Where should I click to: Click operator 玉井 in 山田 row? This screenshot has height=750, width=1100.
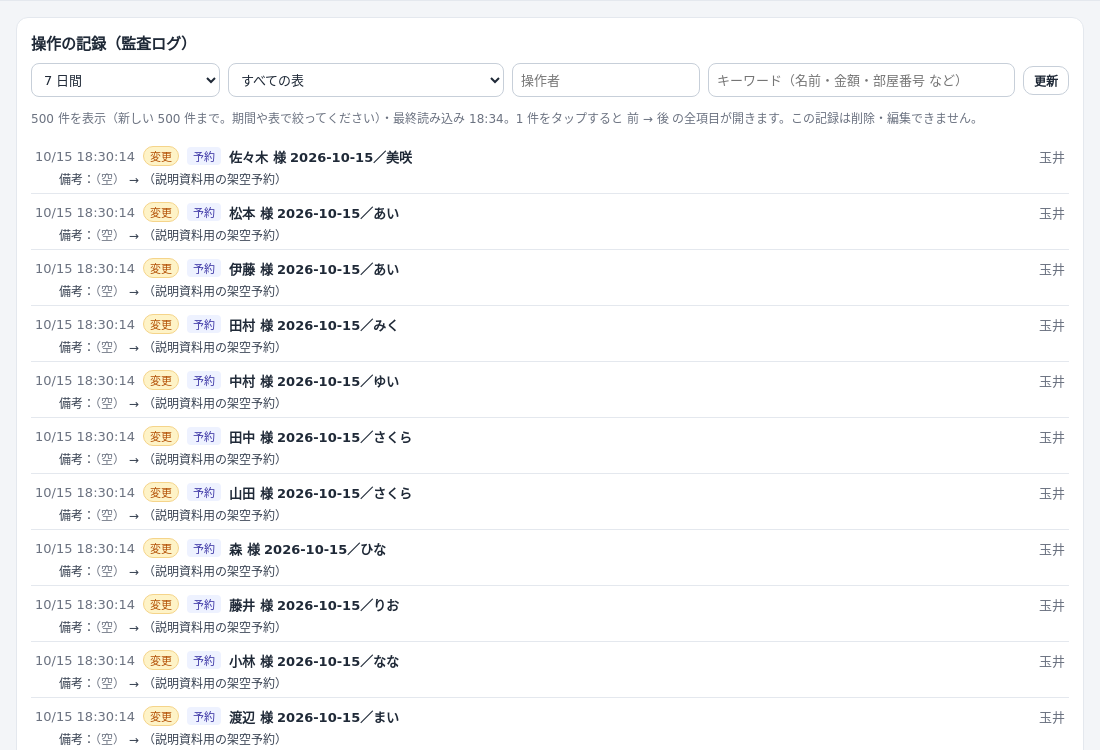click(1052, 494)
